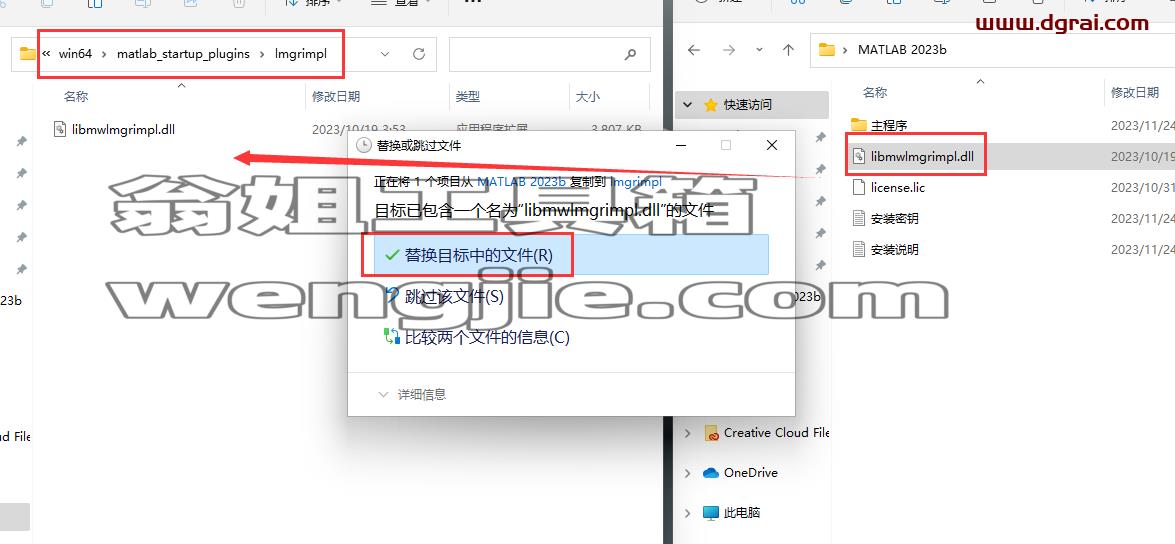Click the magnifier search icon
The image size is (1175, 544).
point(630,54)
